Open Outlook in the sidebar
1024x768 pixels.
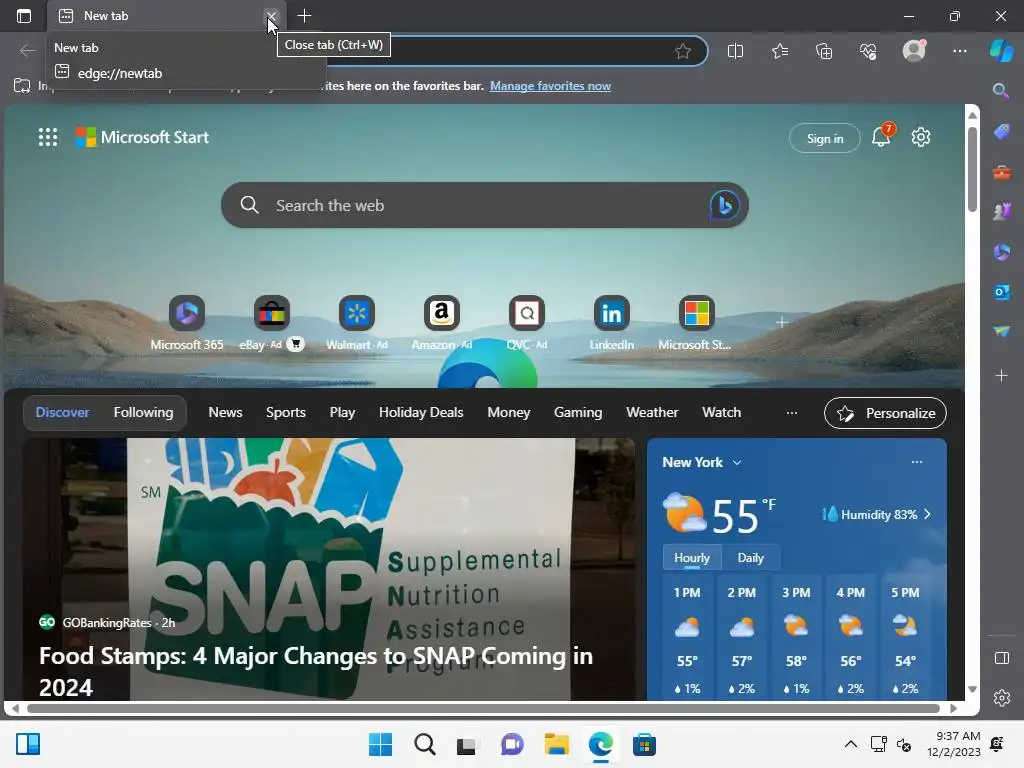point(1002,292)
